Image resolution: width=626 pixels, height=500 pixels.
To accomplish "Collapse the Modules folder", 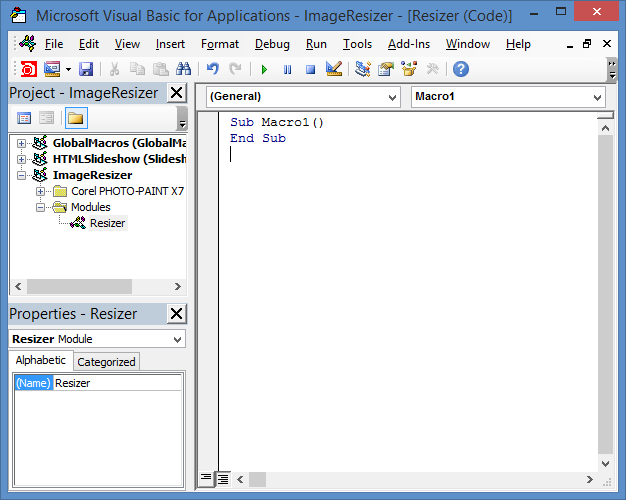I will 40,207.
